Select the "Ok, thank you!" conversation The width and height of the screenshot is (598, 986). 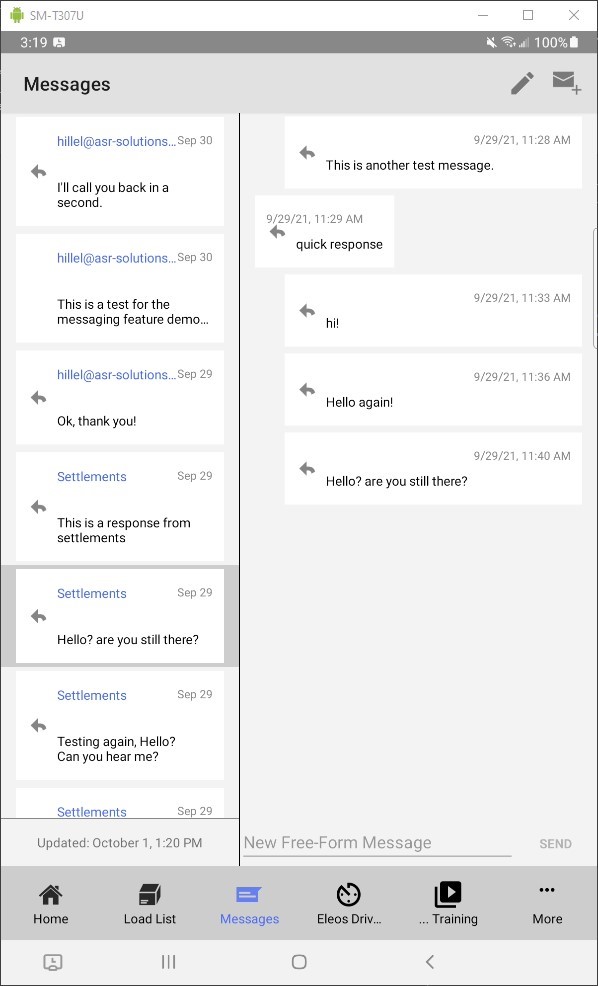click(119, 397)
